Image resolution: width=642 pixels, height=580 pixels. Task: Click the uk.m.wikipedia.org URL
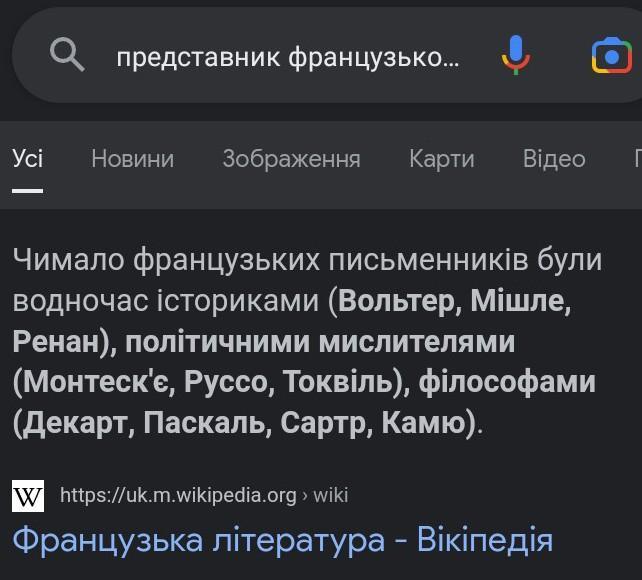pyautogui.click(x=178, y=495)
